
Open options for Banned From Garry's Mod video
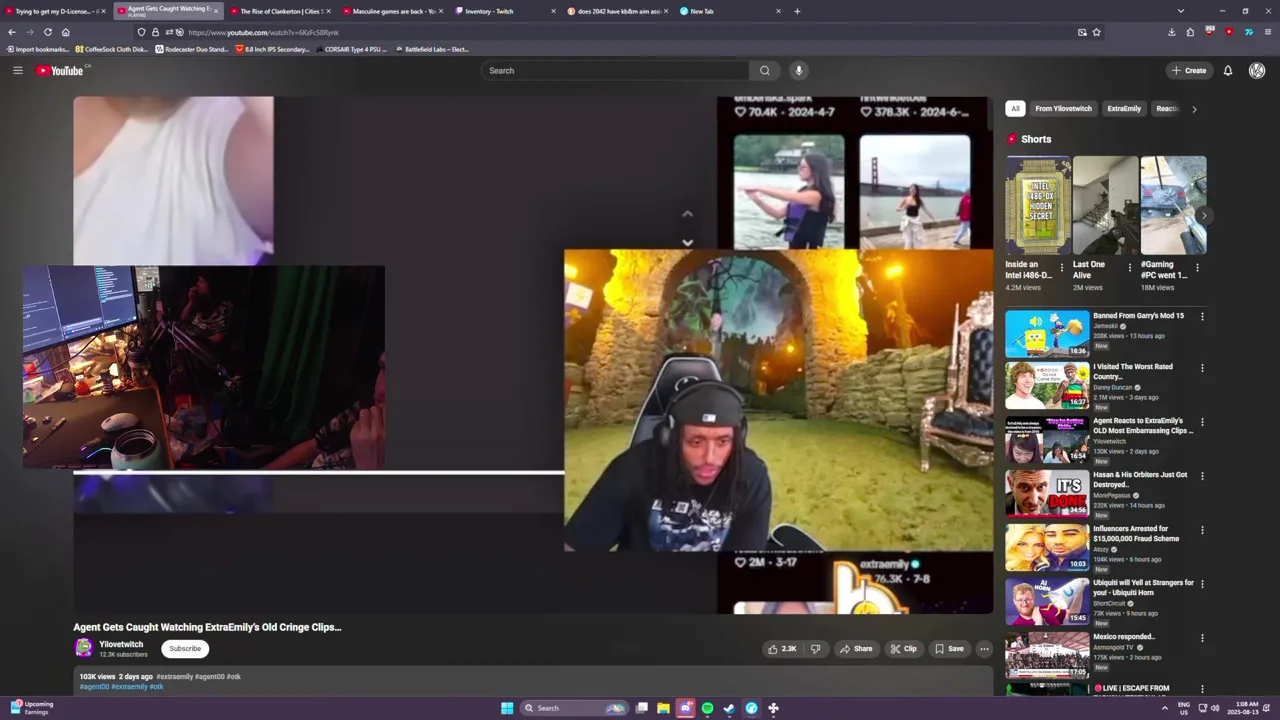coord(1202,316)
